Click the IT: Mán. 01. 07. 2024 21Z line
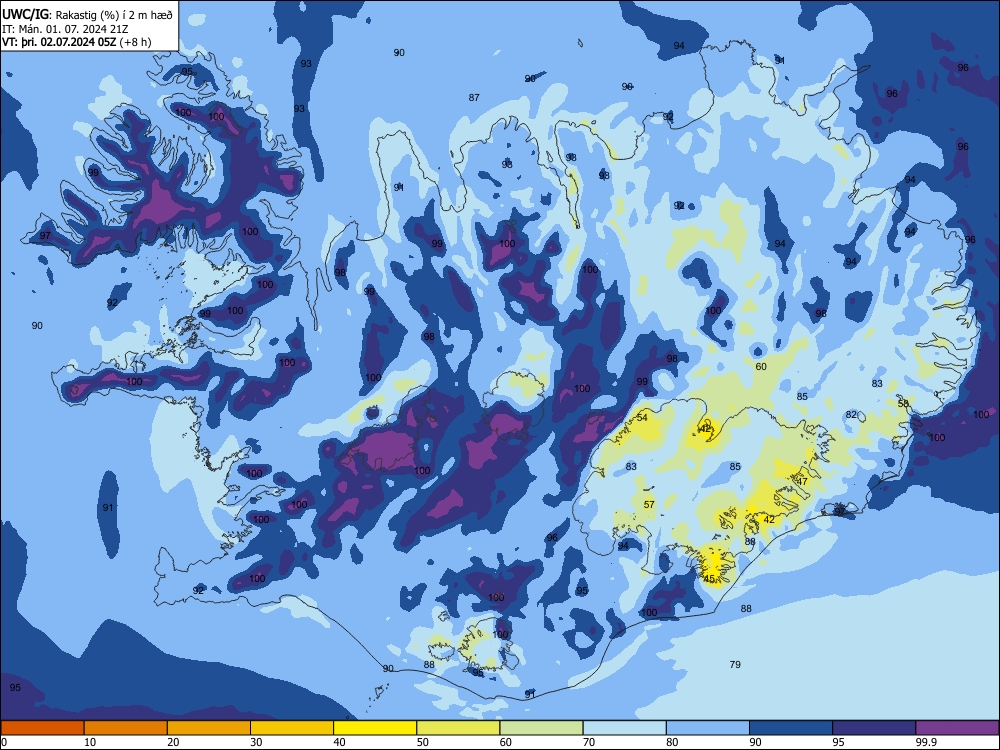The width and height of the screenshot is (1000, 750). [65, 29]
